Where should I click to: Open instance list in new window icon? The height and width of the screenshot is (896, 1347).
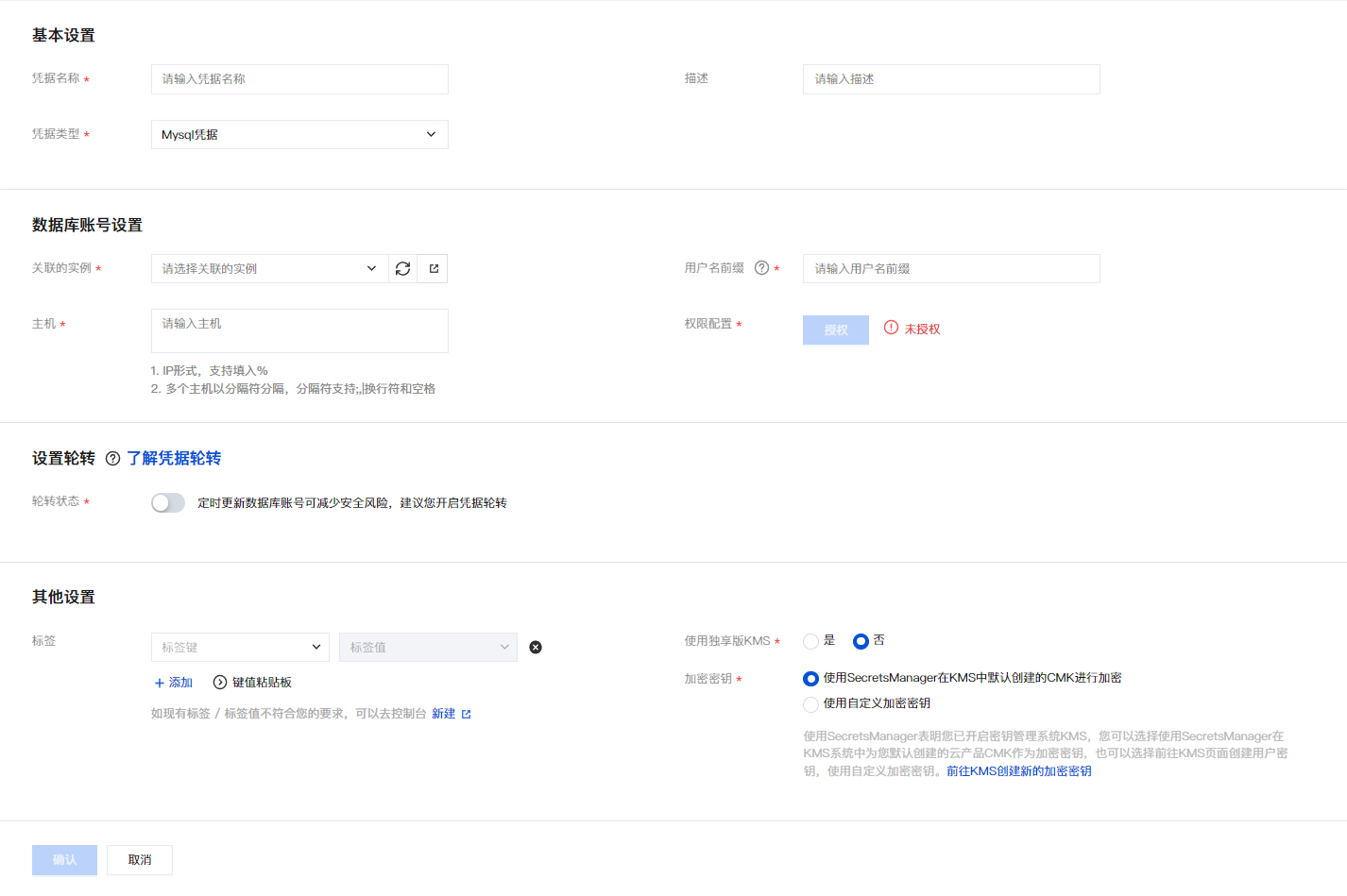point(434,269)
